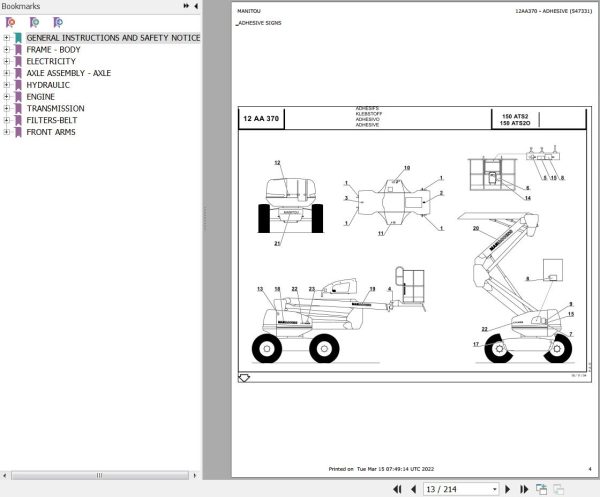The width and height of the screenshot is (600, 497).
Task: Click the Printed on date footer text
Action: tap(381, 469)
